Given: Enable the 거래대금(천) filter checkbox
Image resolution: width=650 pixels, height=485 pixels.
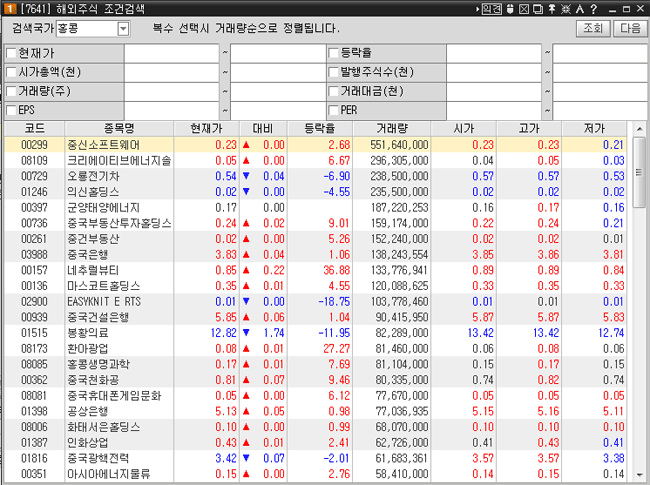Looking at the screenshot, I should [333, 91].
